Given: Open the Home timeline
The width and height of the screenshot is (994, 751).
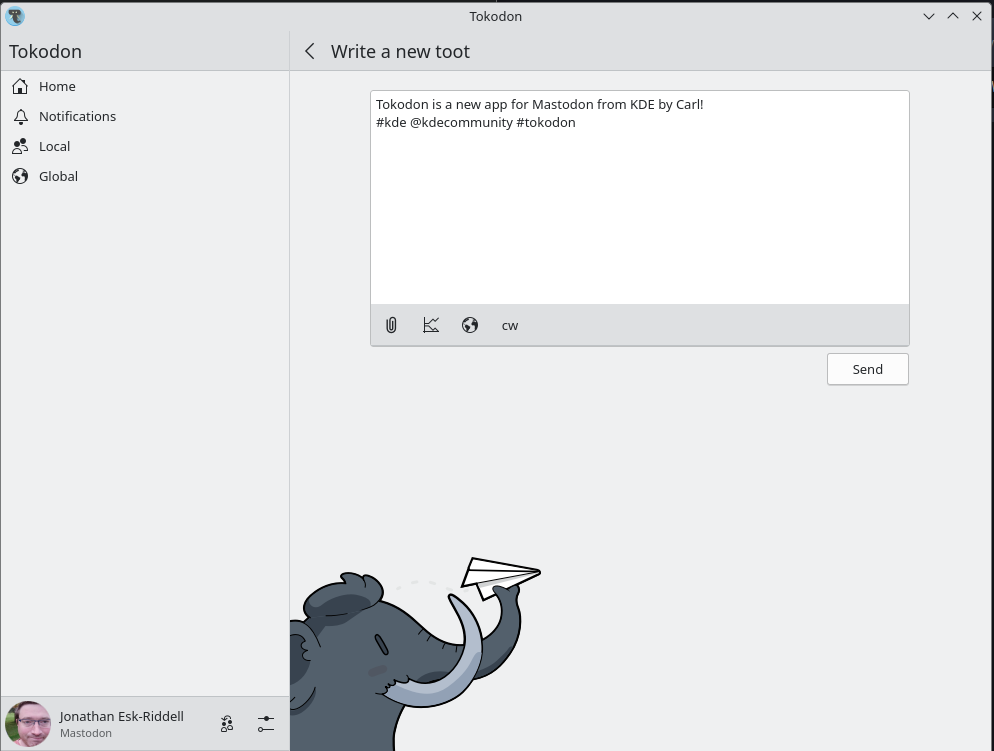Looking at the screenshot, I should 145,86.
